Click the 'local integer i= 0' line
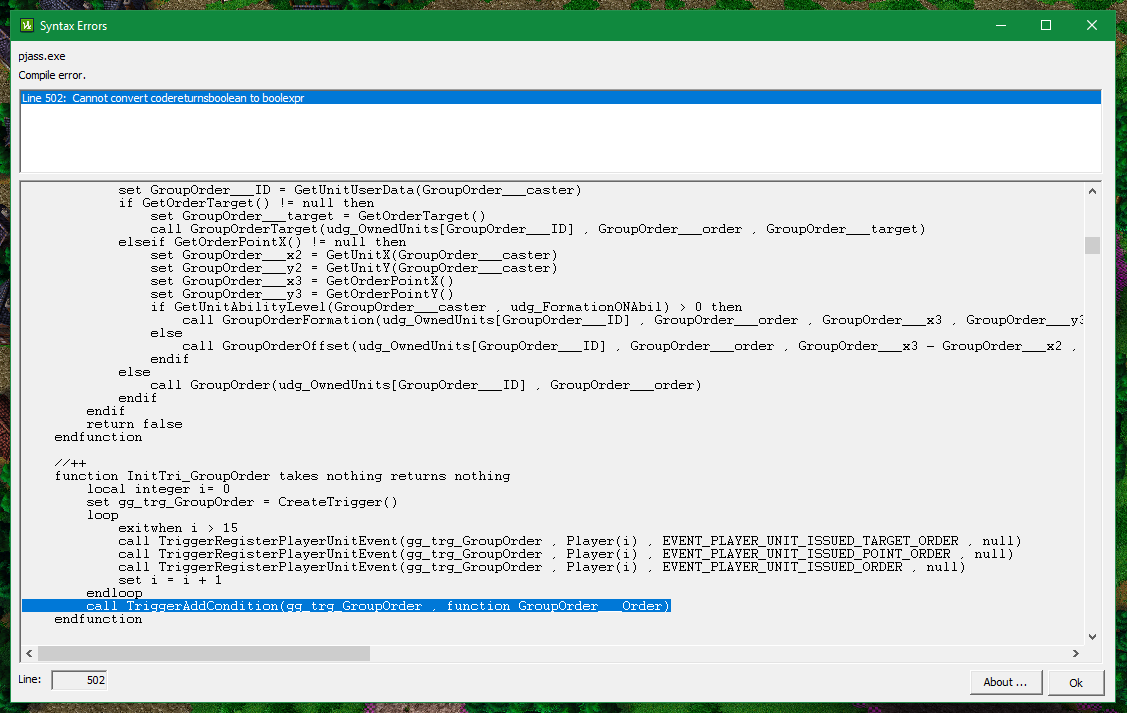 [x=158, y=489]
